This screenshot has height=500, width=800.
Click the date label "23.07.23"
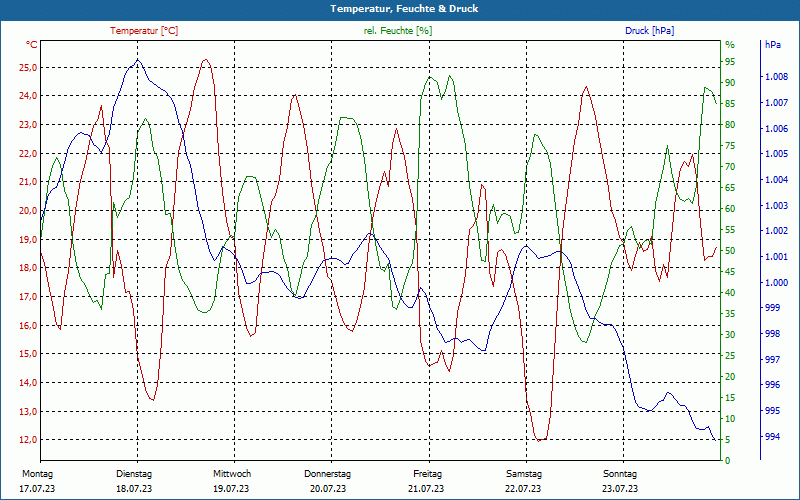coord(620,489)
